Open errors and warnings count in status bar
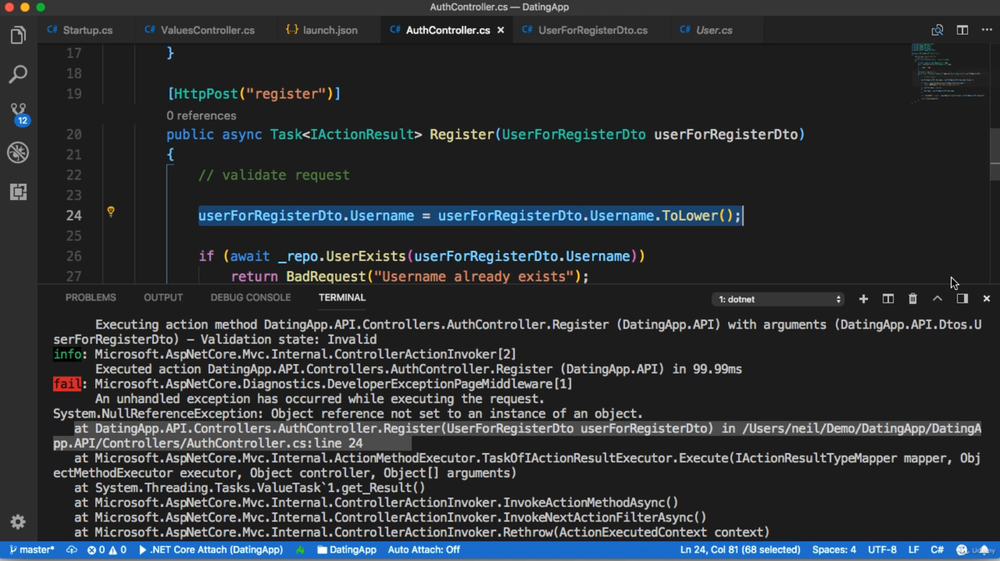Image resolution: width=1000 pixels, height=561 pixels. point(107,550)
